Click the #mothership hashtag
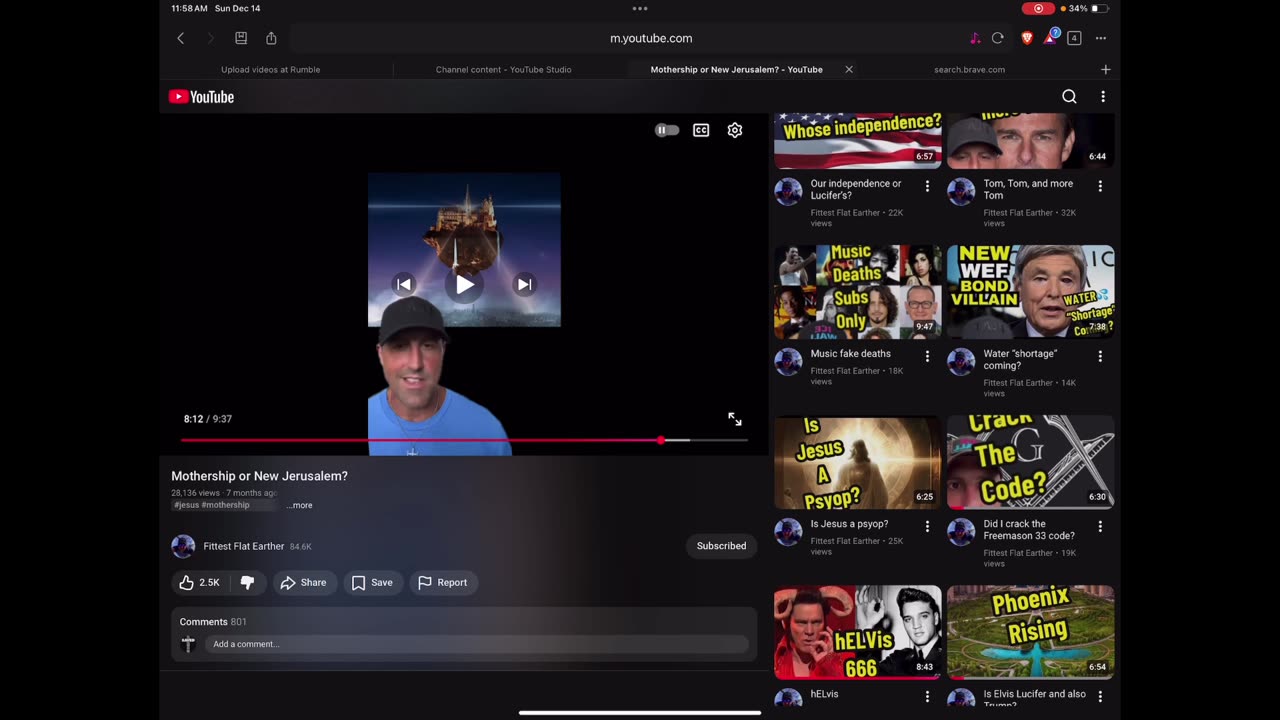The image size is (1280, 720). click(226, 505)
